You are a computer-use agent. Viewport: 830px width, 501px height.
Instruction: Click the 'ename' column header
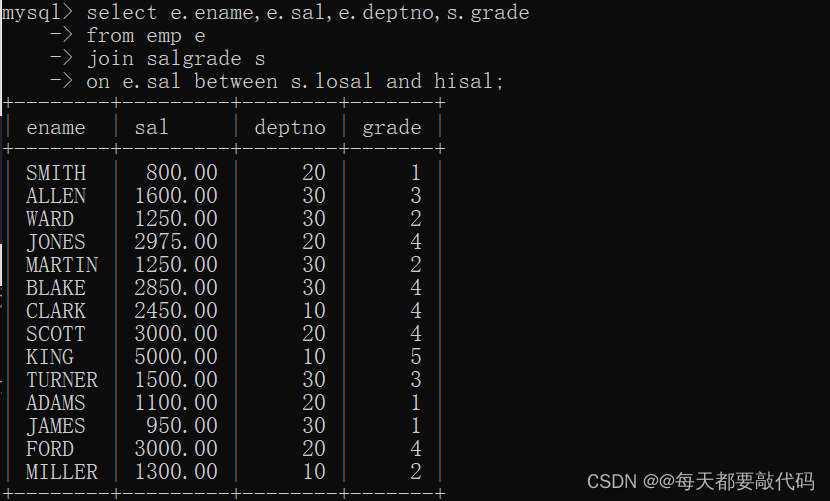[x=56, y=128]
